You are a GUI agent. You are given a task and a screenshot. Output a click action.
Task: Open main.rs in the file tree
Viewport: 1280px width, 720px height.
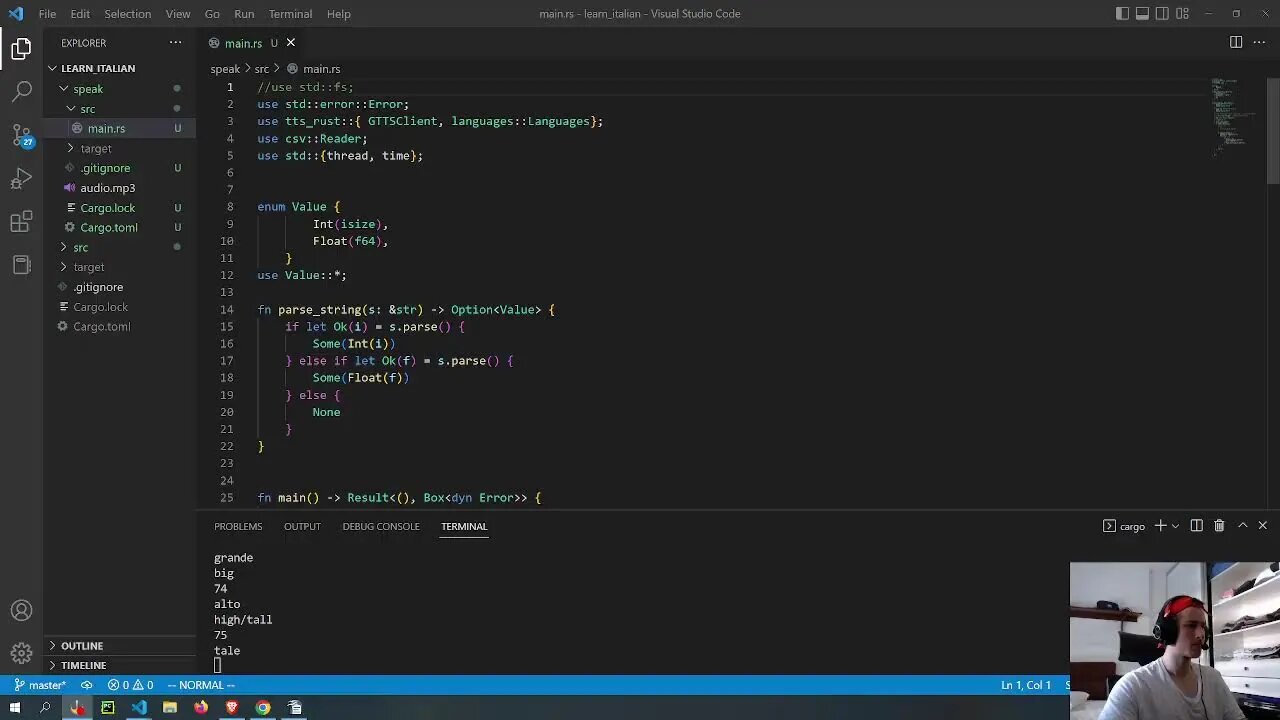tap(120, 128)
